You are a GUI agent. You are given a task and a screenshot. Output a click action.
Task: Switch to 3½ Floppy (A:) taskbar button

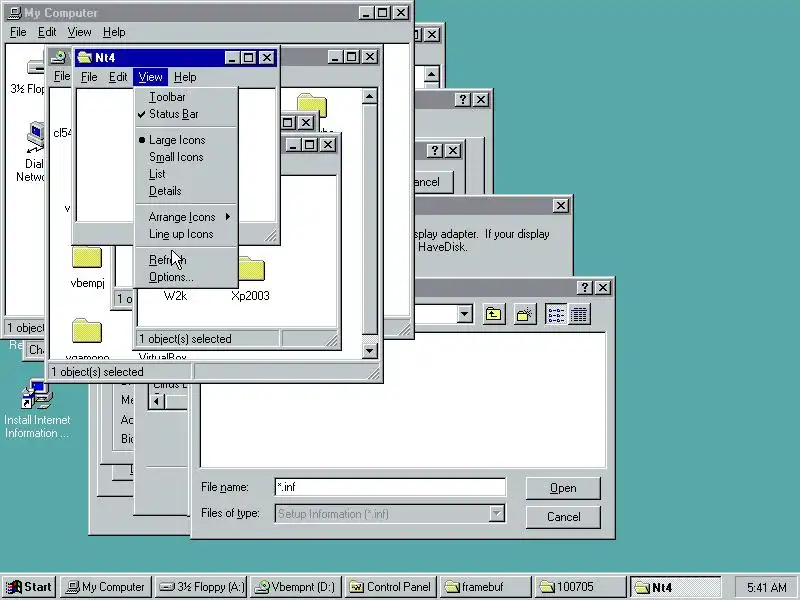coord(201,587)
